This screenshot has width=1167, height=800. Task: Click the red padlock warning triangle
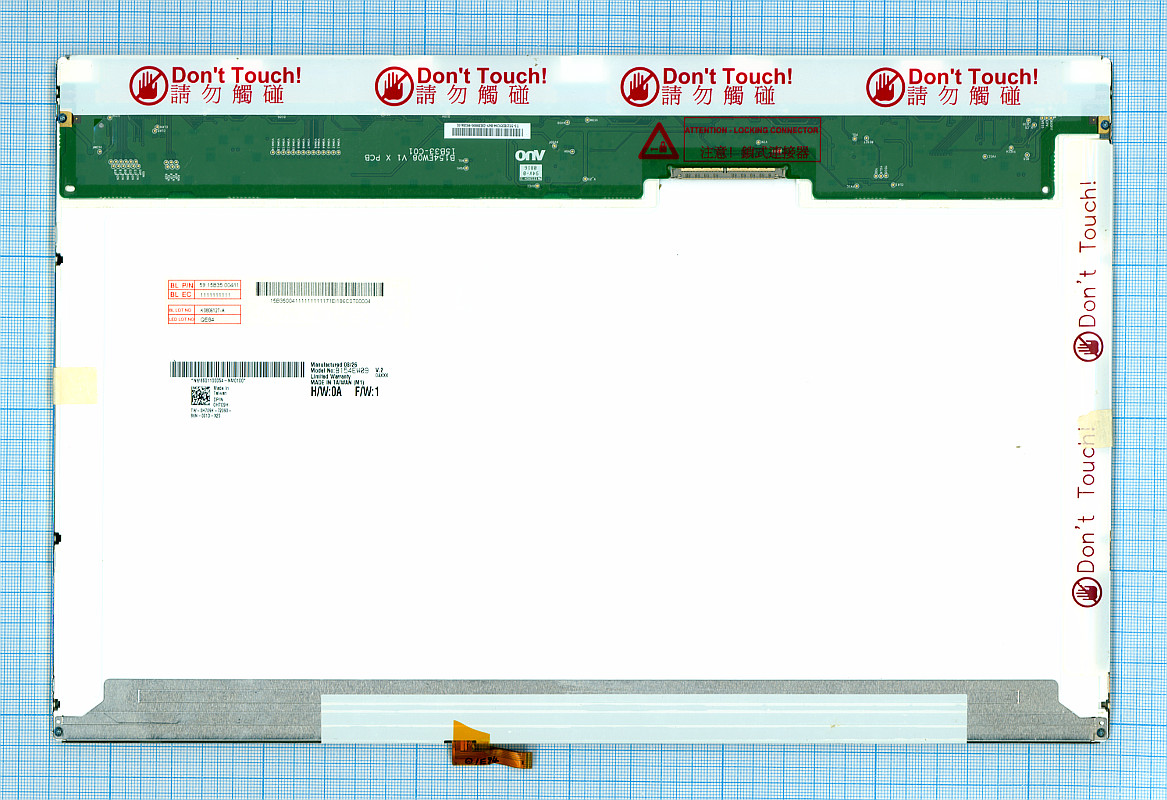(x=659, y=142)
